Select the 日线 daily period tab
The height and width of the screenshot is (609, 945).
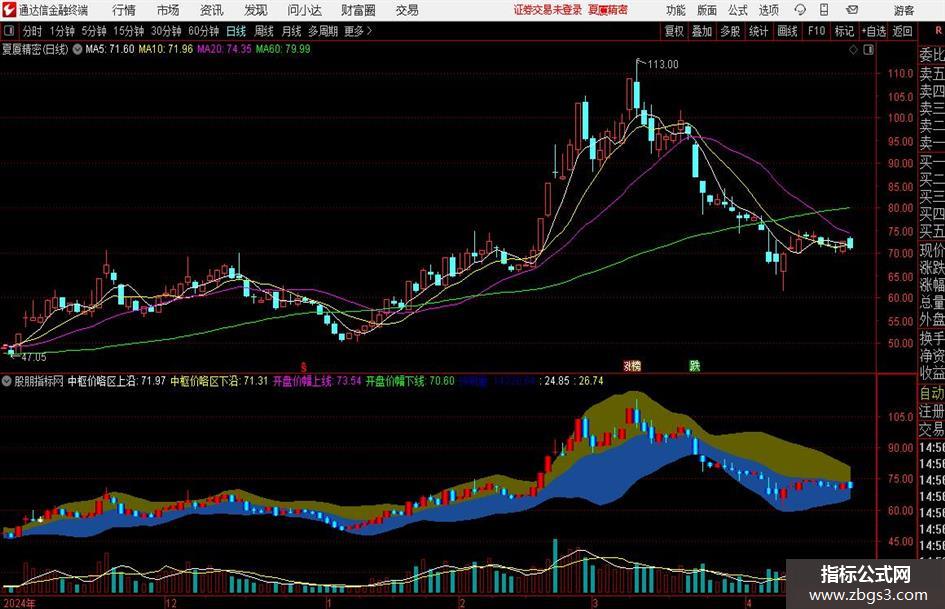[x=236, y=31]
